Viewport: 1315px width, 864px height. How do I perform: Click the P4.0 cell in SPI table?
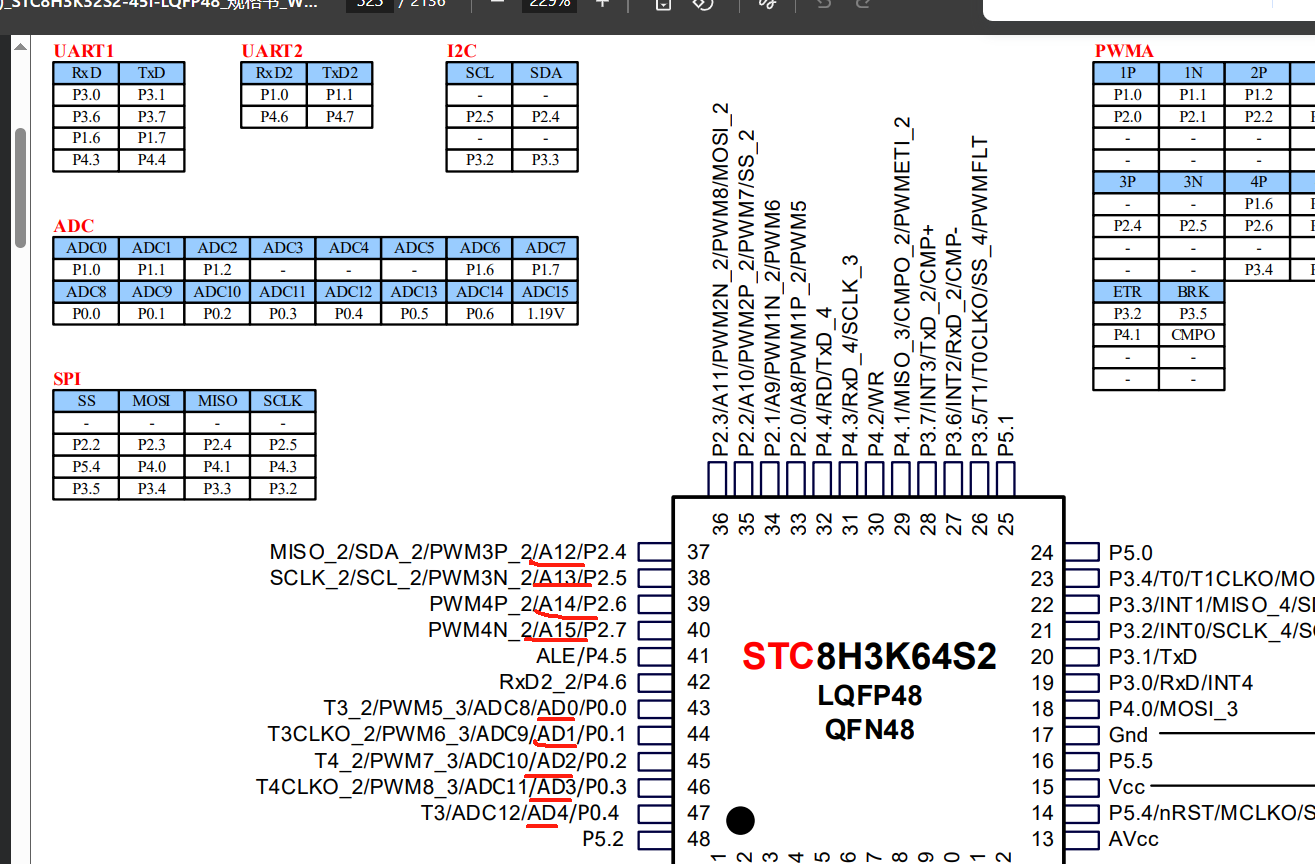pyautogui.click(x=151, y=467)
